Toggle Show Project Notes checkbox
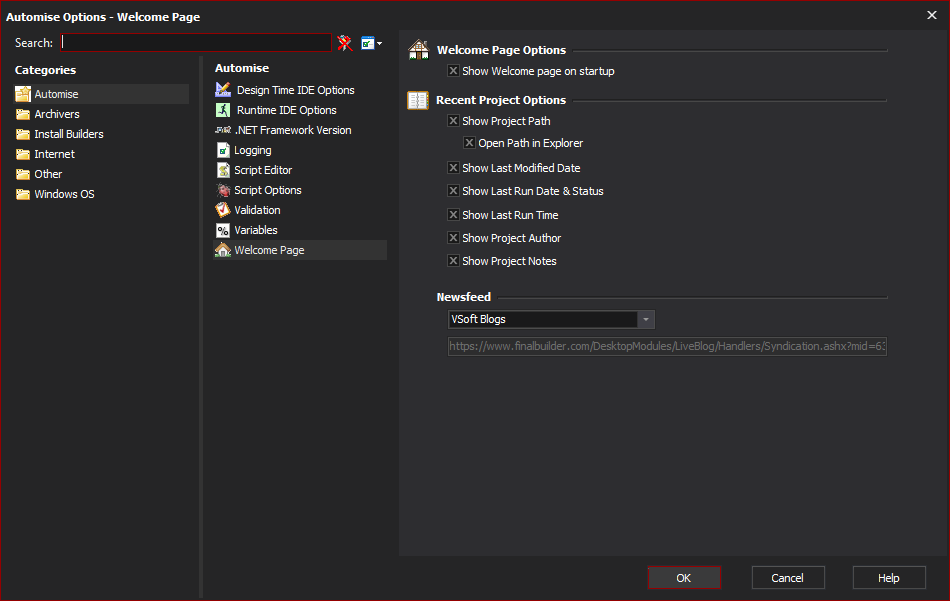The width and height of the screenshot is (950, 601). 453,261
